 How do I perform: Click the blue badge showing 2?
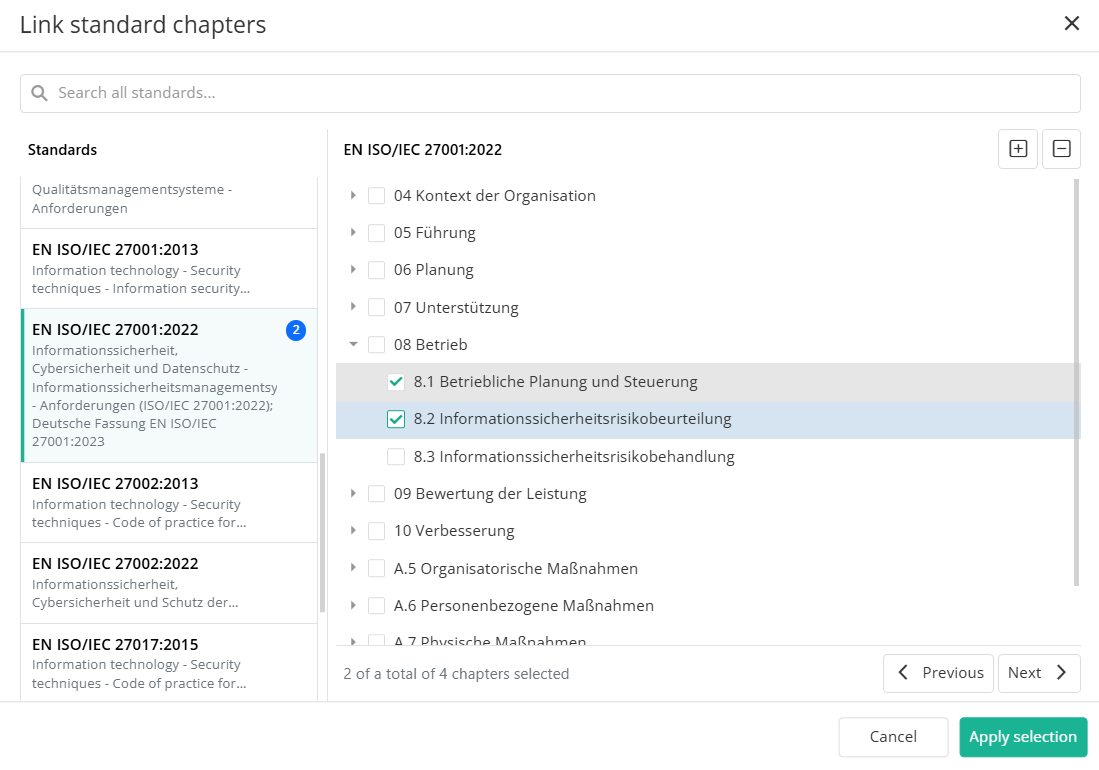[x=296, y=330]
